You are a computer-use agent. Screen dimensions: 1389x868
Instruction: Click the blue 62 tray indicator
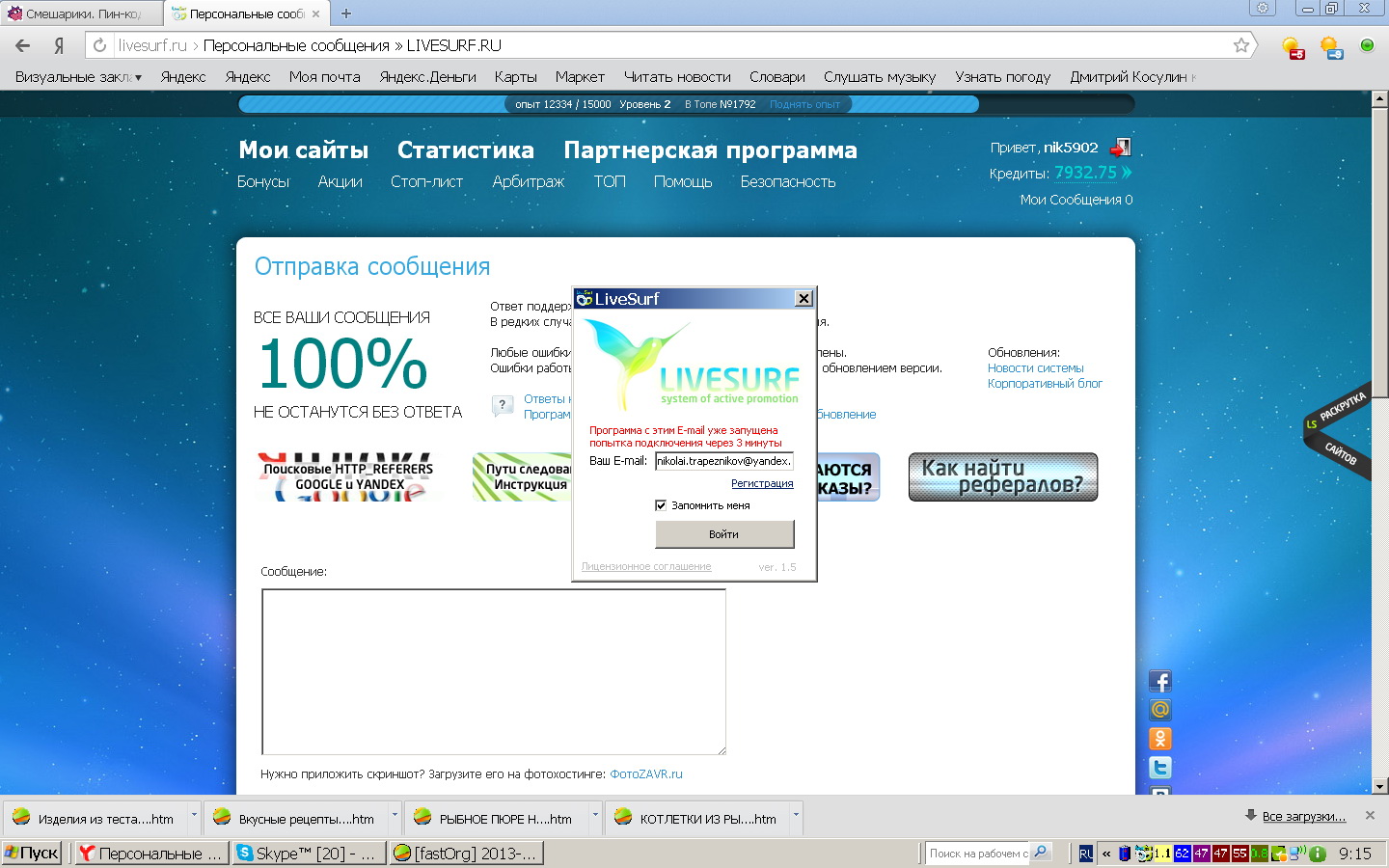click(x=1182, y=854)
